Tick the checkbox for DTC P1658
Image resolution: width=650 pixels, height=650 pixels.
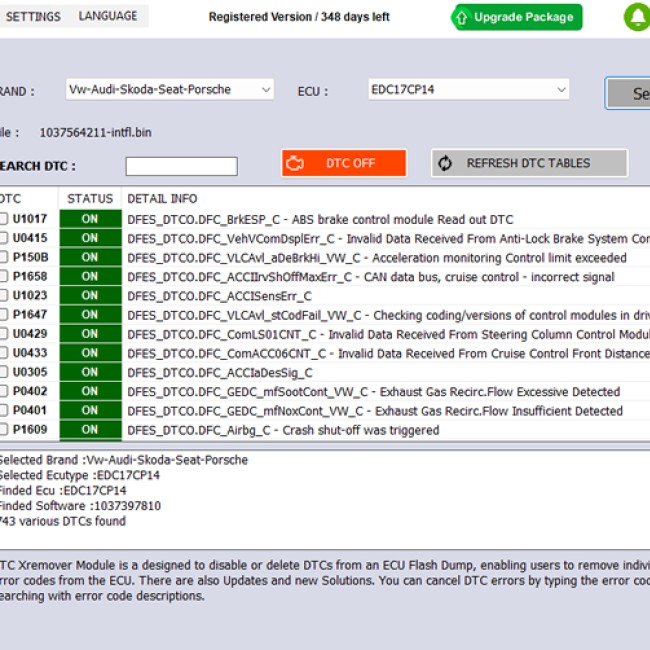pyautogui.click(x=3, y=276)
